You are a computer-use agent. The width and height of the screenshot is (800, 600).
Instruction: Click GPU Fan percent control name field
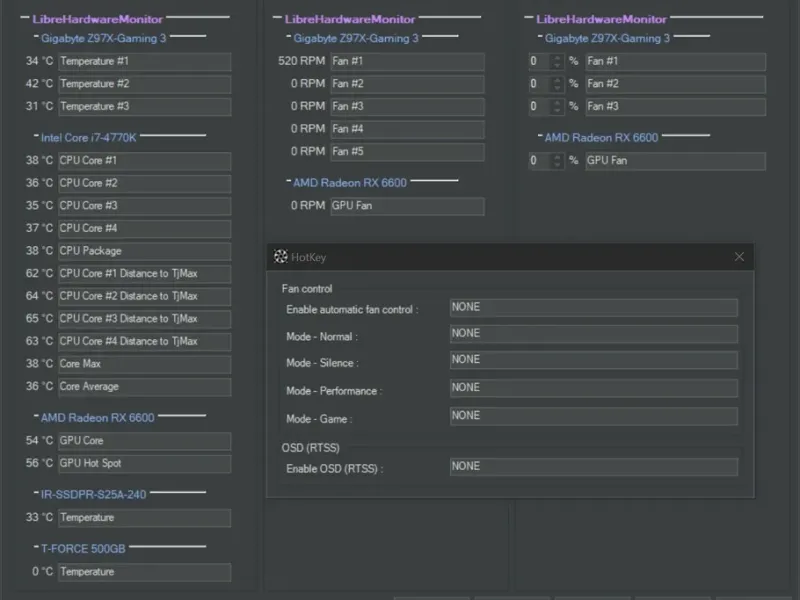coord(676,161)
